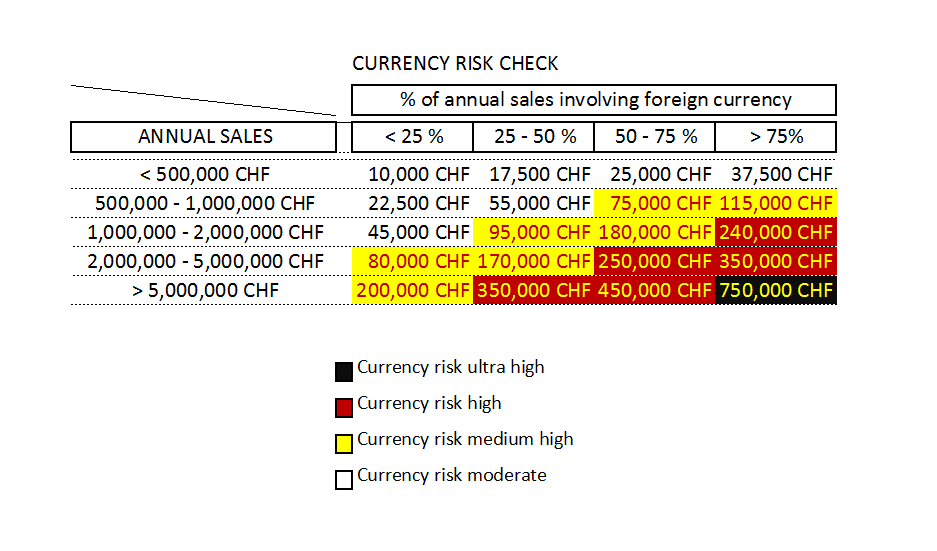
Task: Click the 200,000 CHF yellow cell
Action: pos(412,290)
